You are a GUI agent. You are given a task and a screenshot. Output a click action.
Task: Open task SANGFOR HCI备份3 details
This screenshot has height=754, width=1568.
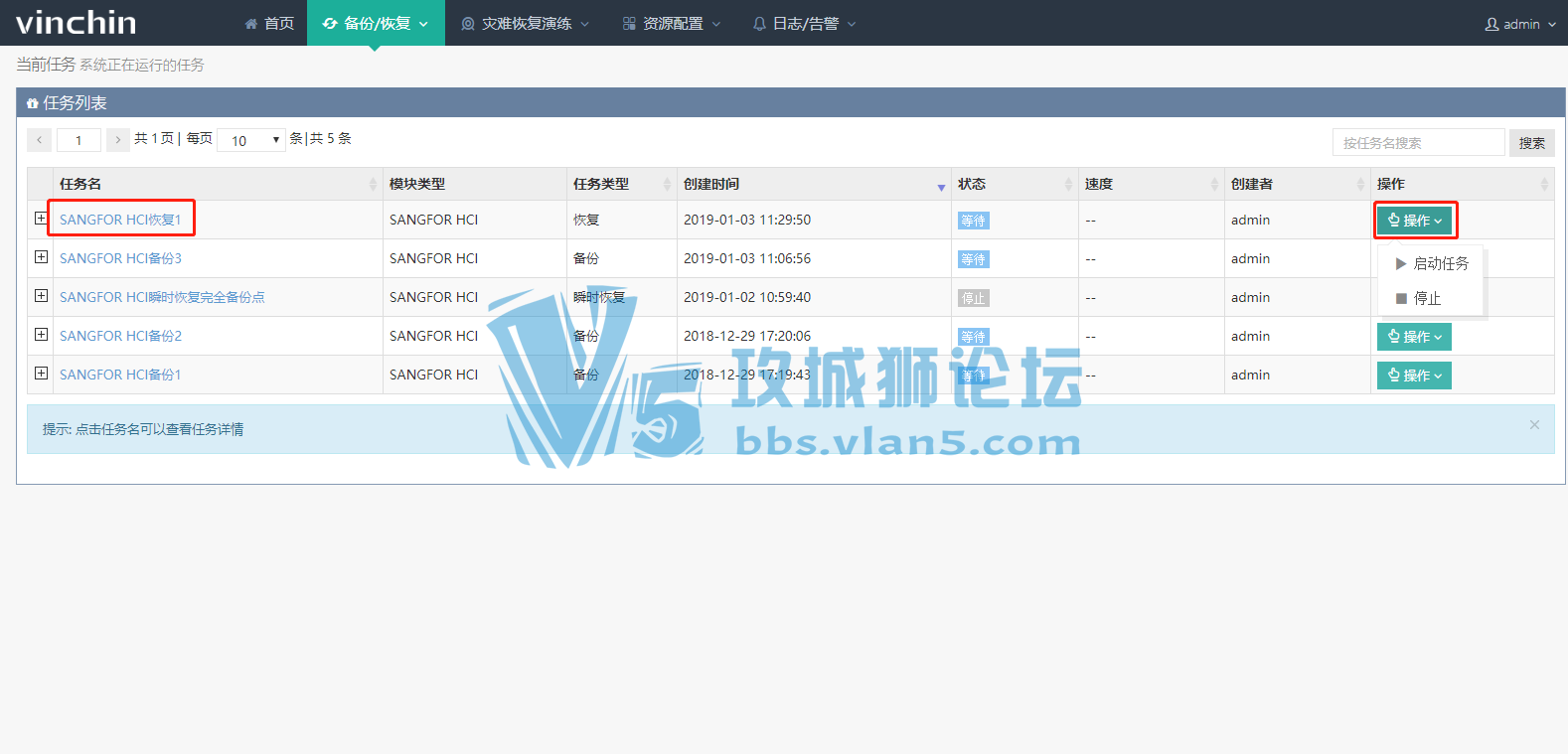(x=120, y=258)
